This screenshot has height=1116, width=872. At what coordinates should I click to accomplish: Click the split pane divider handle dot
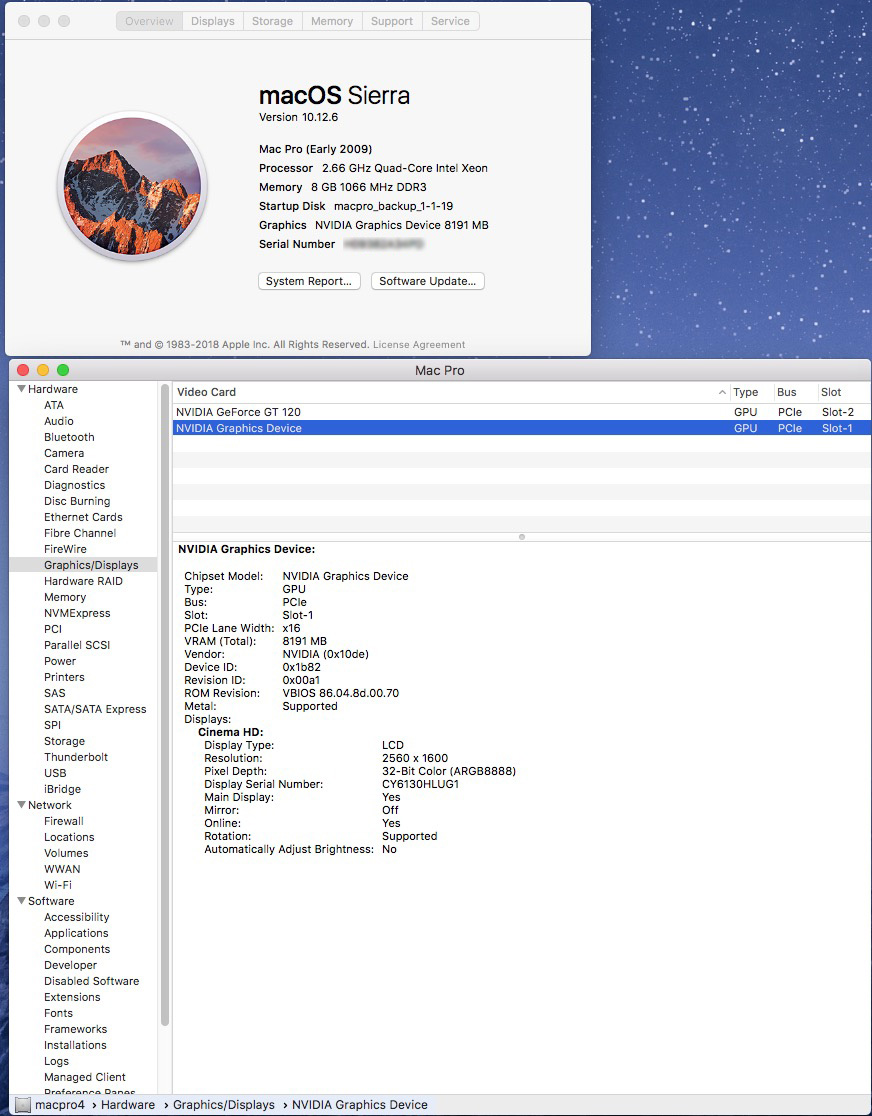[522, 537]
